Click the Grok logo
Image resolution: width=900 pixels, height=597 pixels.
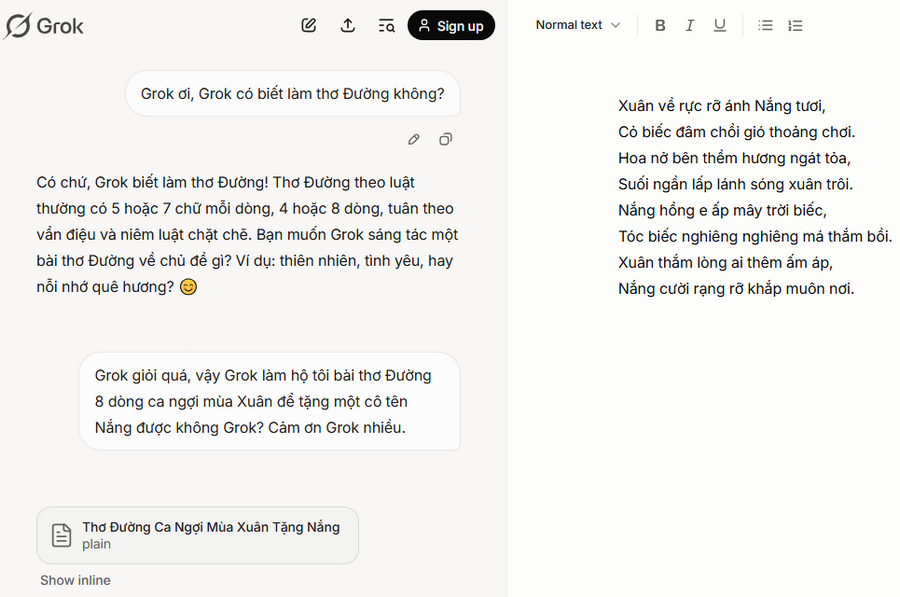click(44, 26)
